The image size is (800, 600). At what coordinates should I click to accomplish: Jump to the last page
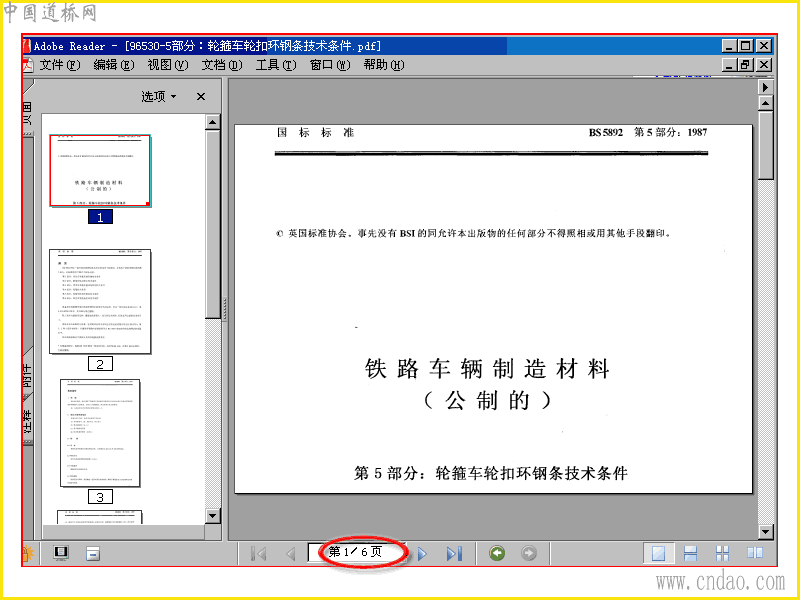click(x=454, y=553)
